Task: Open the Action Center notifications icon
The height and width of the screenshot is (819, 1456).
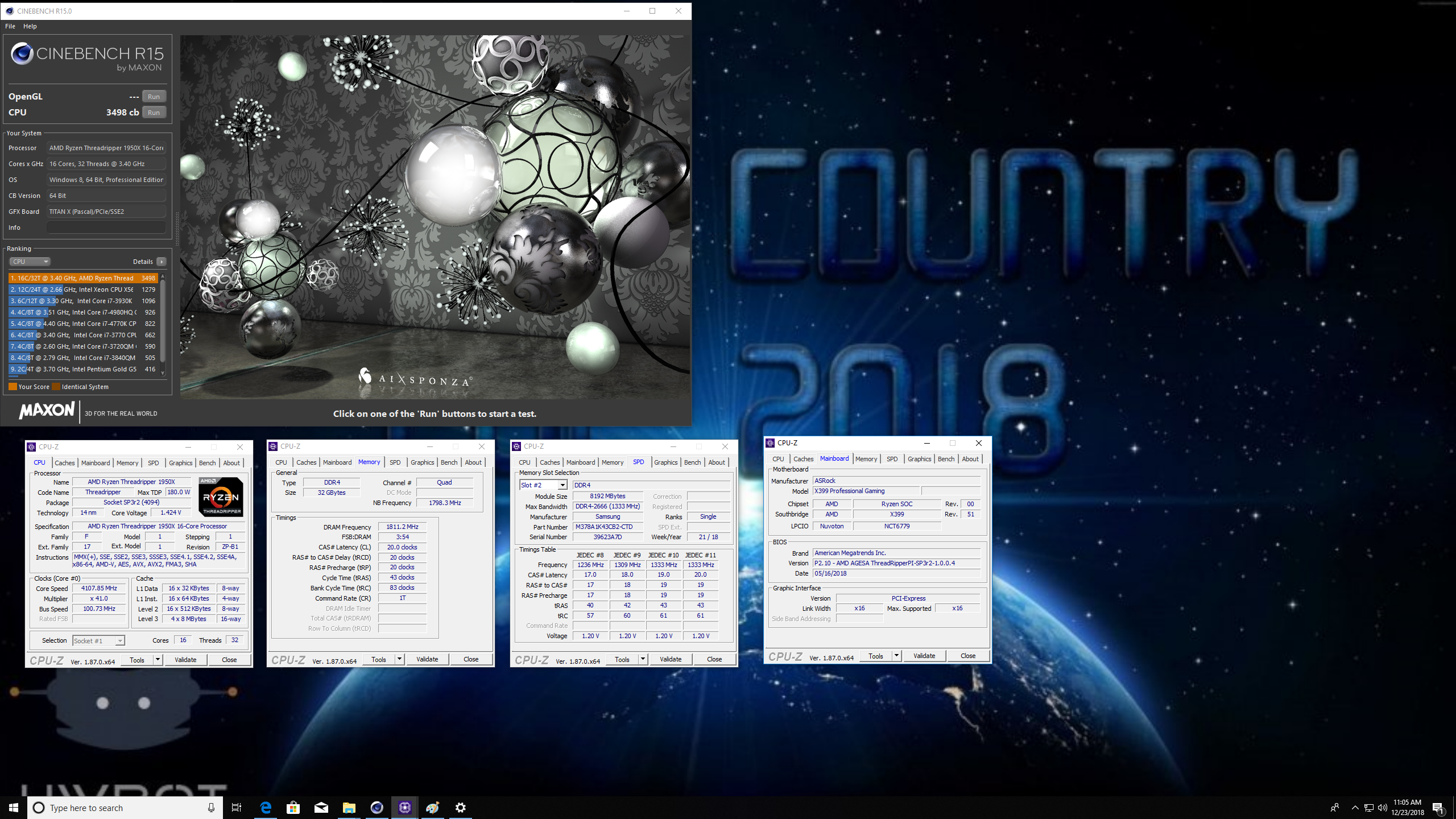Action: pyautogui.click(x=1438, y=808)
